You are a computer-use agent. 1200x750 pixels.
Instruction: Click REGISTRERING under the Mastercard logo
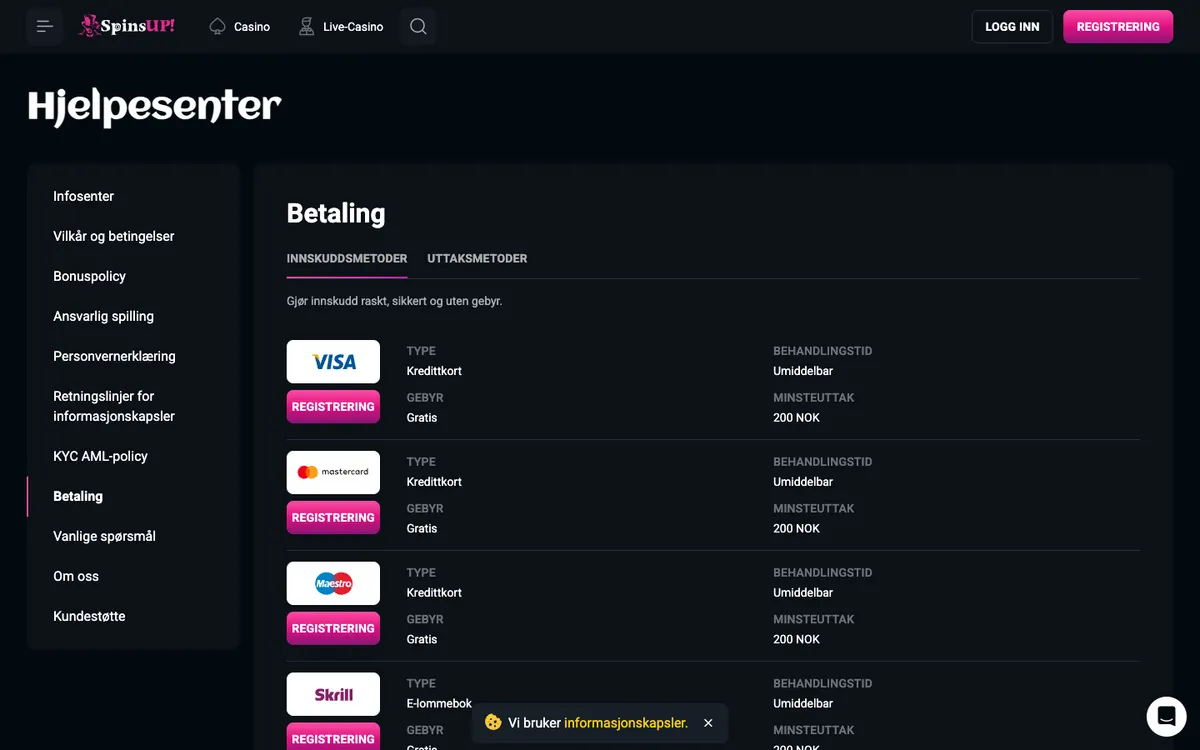click(x=333, y=518)
